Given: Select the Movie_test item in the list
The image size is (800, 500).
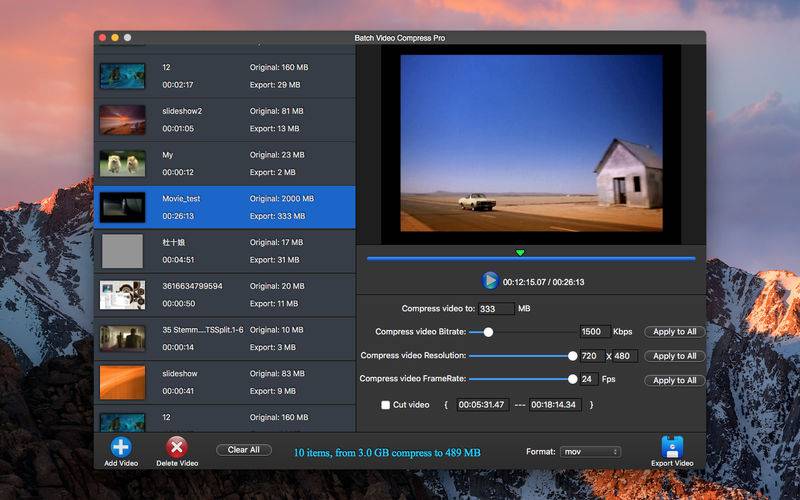Looking at the screenshot, I should point(224,207).
